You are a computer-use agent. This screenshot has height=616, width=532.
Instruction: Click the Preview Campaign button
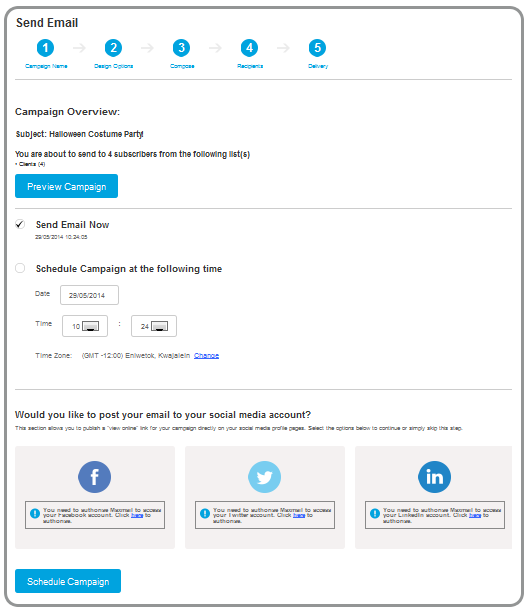[66, 186]
